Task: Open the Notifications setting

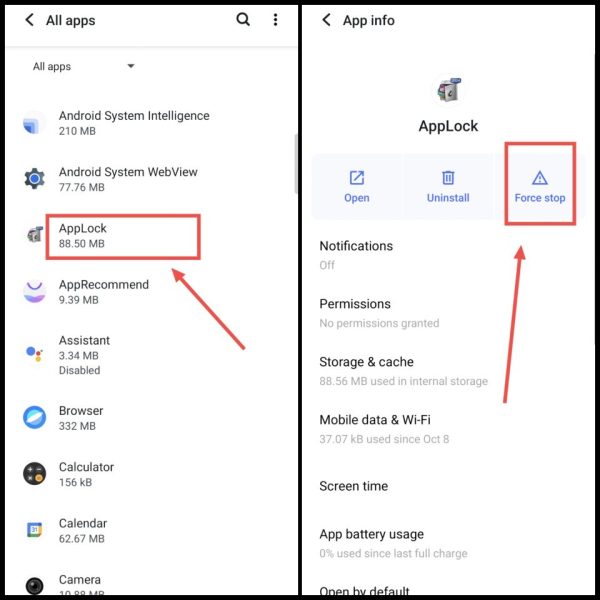Action: [448, 255]
